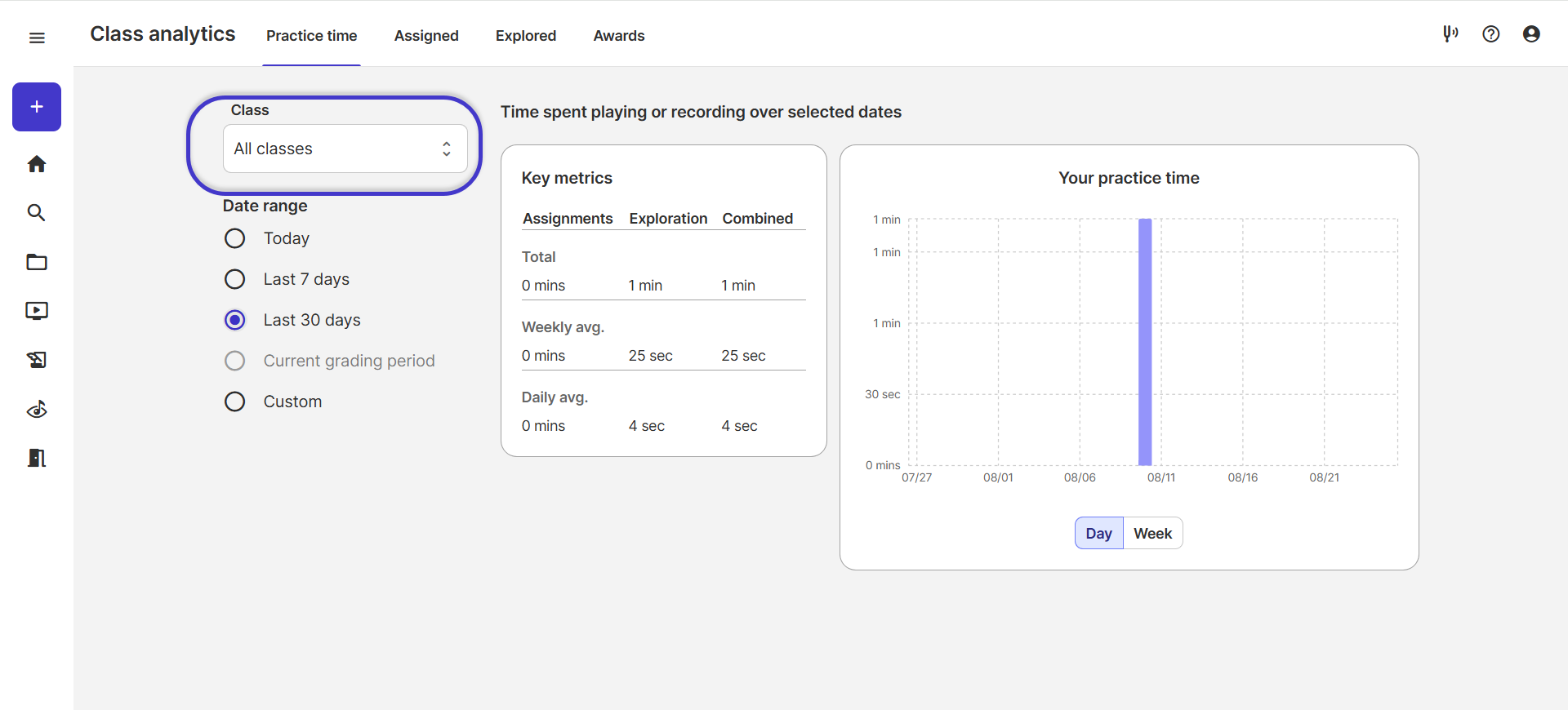
Task: Open the hamburger navigation menu
Action: 37,38
